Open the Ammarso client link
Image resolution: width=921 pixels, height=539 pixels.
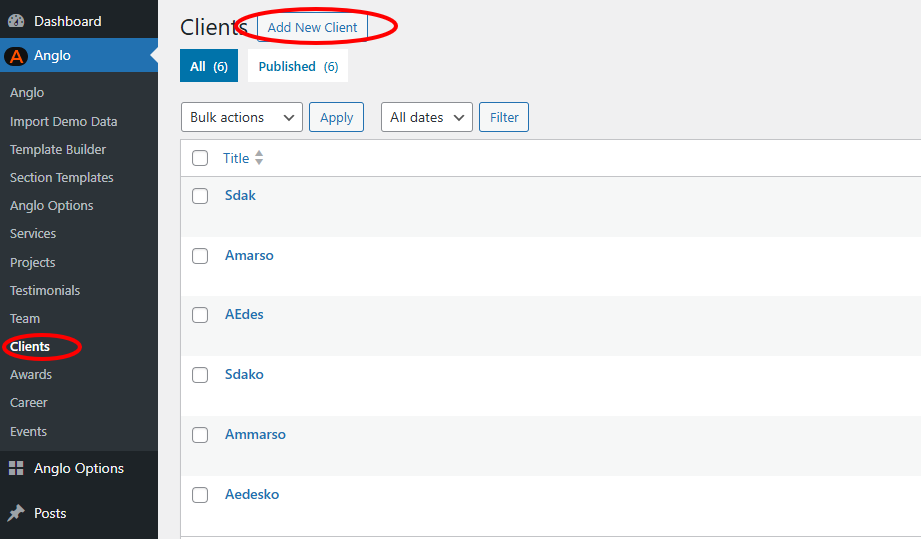[x=255, y=434]
